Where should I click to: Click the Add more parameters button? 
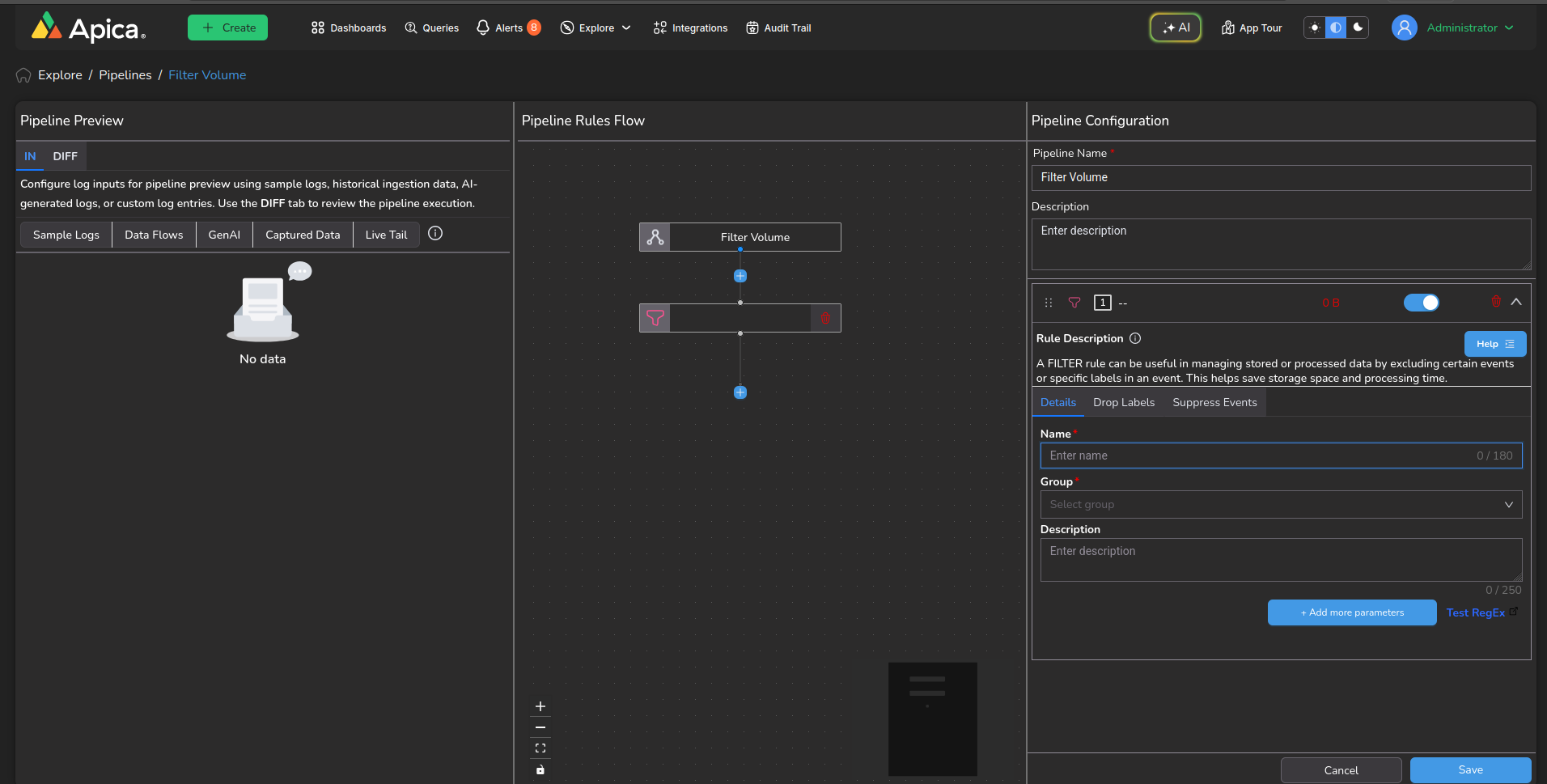[x=1351, y=612]
